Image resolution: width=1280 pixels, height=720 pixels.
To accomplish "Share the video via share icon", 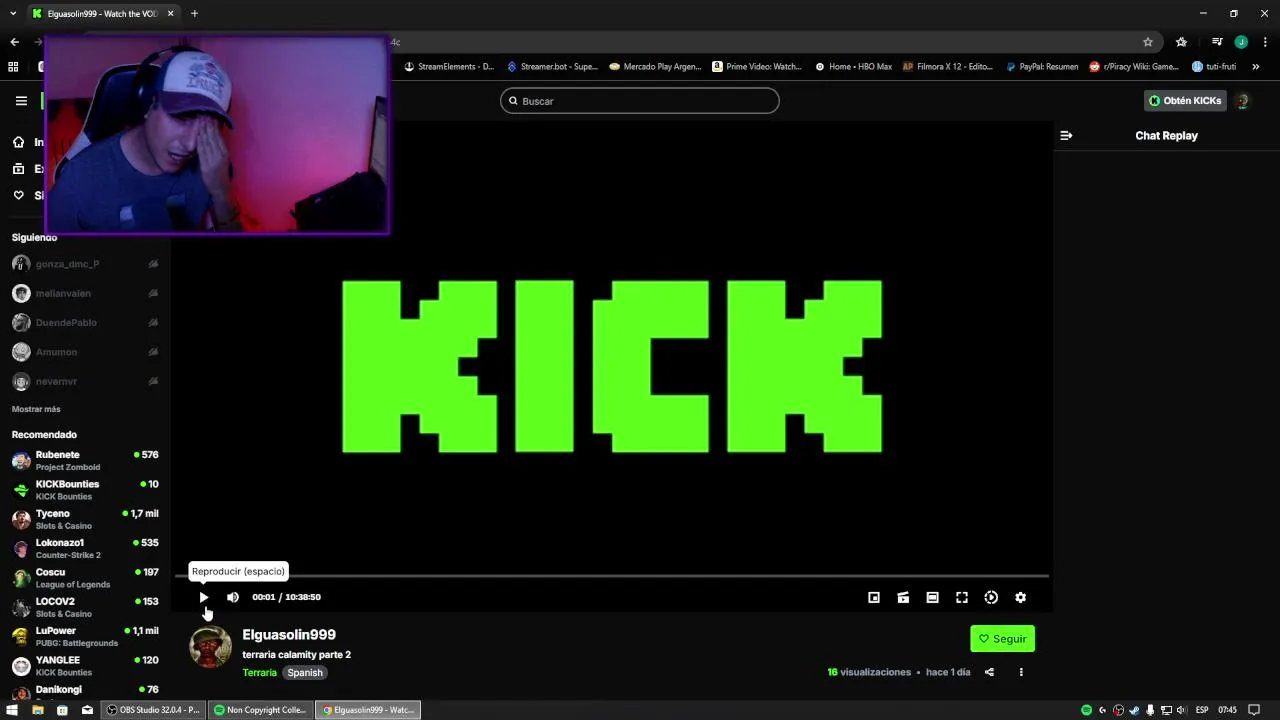I will 989,672.
